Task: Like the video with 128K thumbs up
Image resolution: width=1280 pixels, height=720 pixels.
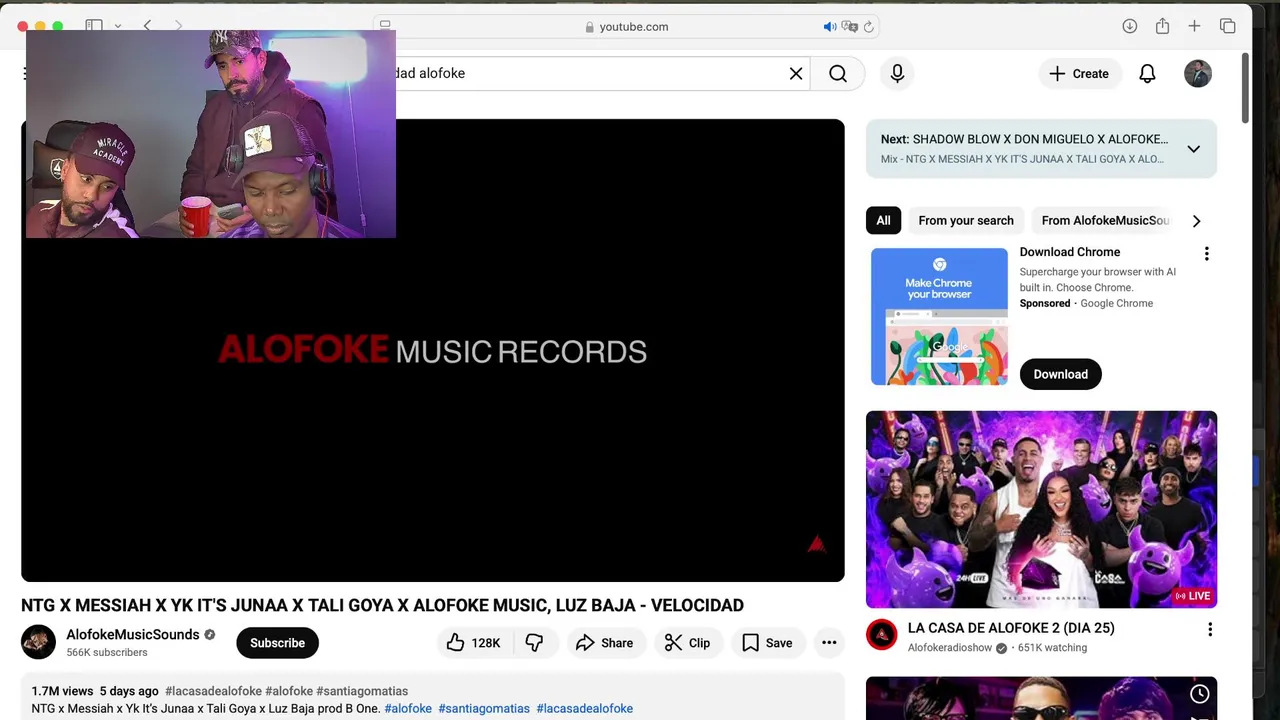Action: point(474,643)
